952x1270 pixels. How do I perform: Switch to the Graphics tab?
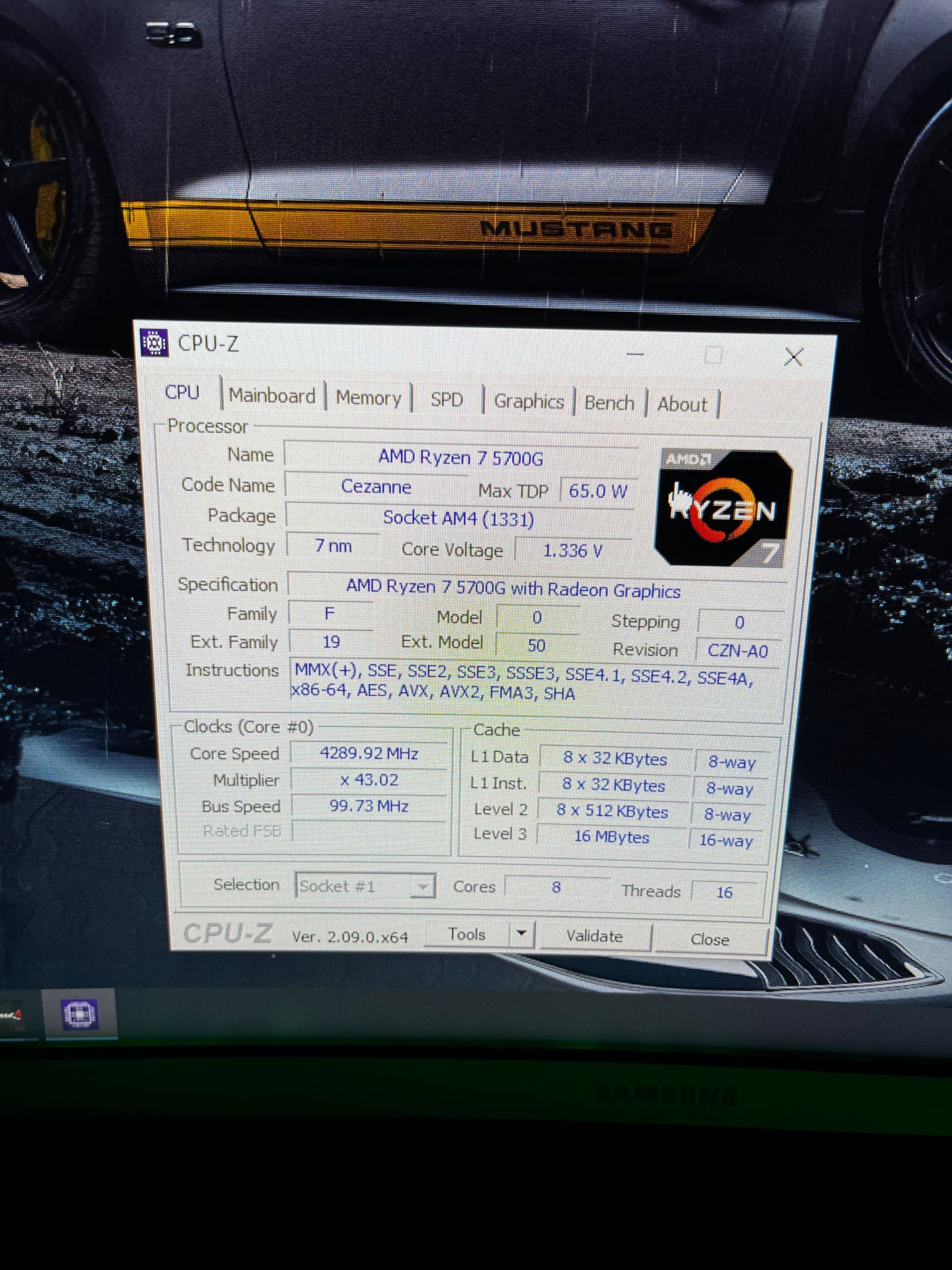(528, 401)
